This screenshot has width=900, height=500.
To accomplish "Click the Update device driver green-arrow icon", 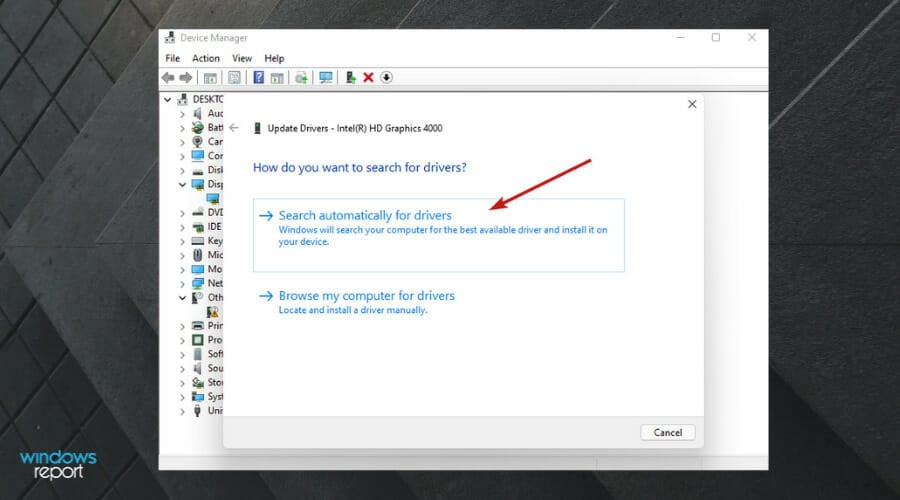I will (350, 77).
